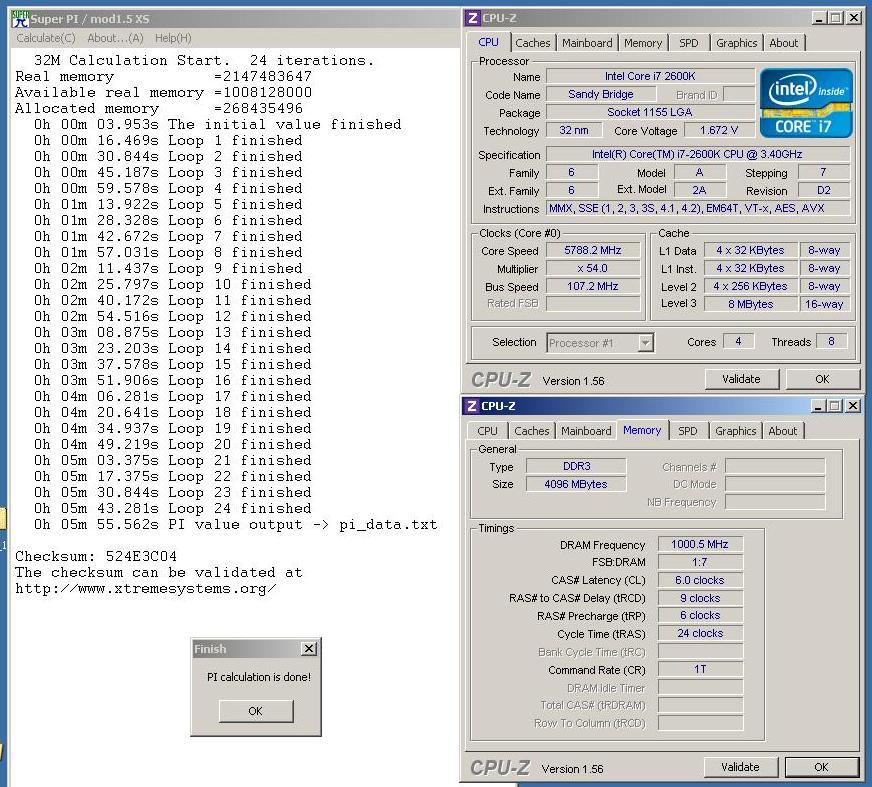Open the Help(H) menu in Super PI
The height and width of the screenshot is (787, 872).
(173, 38)
